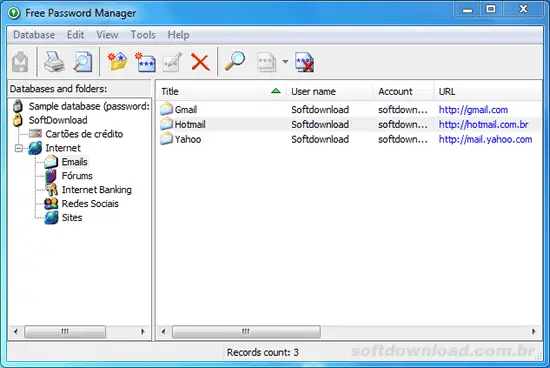Image resolution: width=550 pixels, height=368 pixels.
Task: Click the New Folder toolbar icon
Action: (117, 62)
